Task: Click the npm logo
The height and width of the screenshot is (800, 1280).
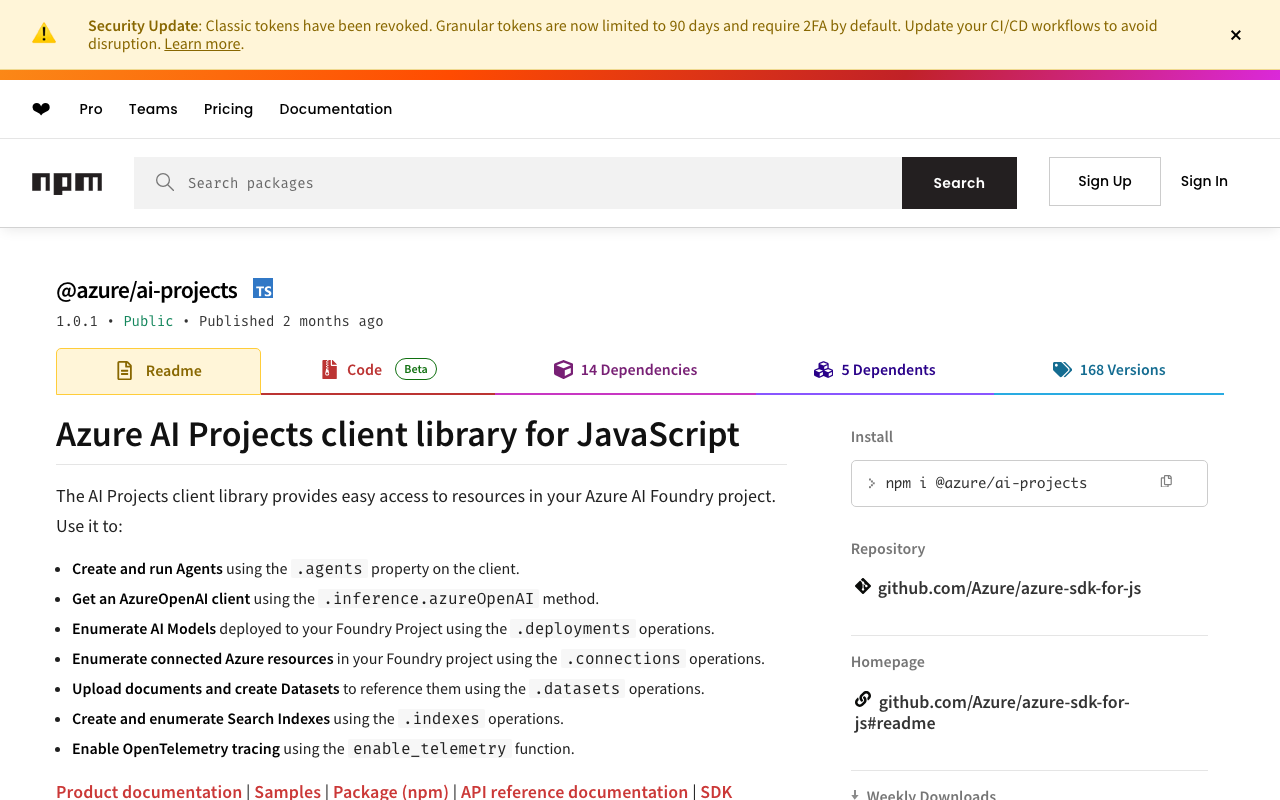Action: [67, 183]
